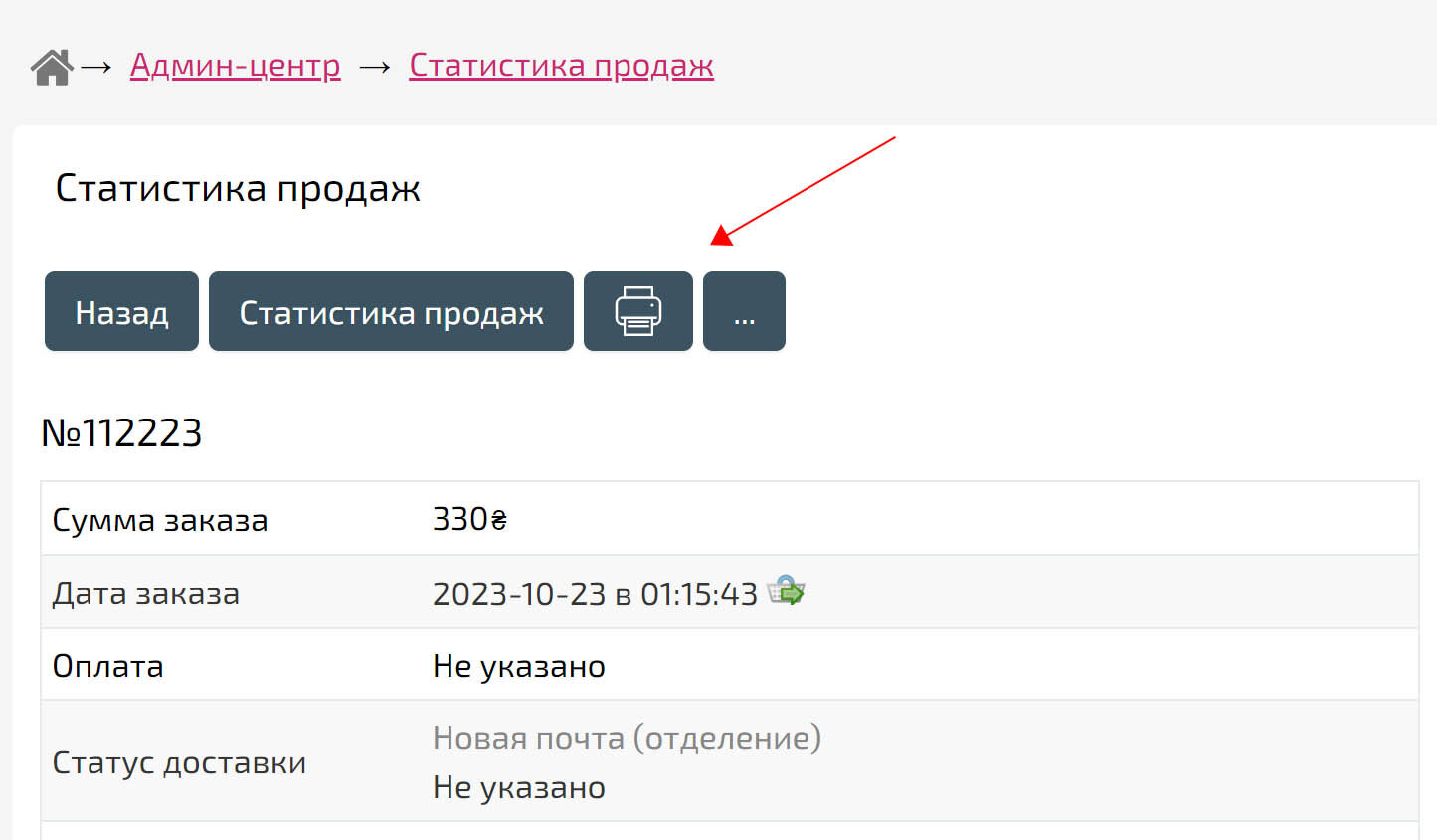Select the 2023-10-23 order date value
This screenshot has height=840, width=1437.
coord(594,593)
